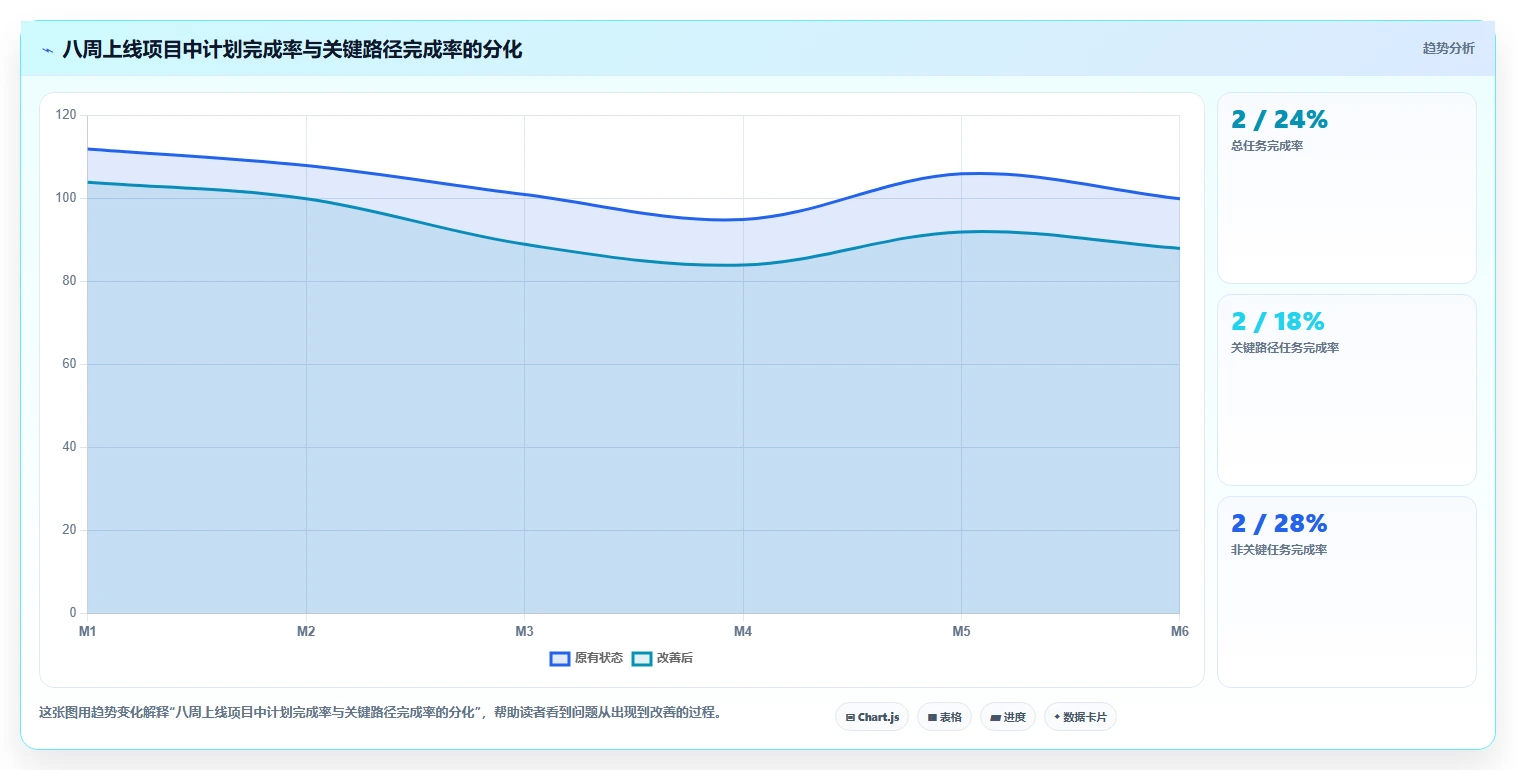Image resolution: width=1516 pixels, height=770 pixels.
Task: Click the M3 x-axis label
Action: 524,632
